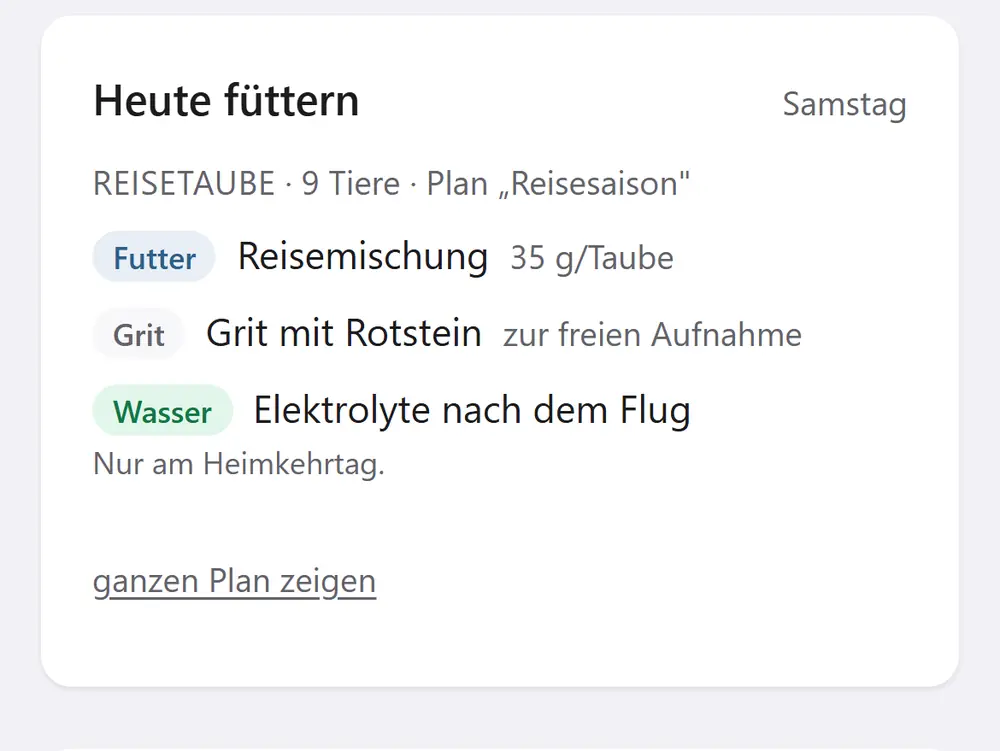Select the Reisemischung feed entry
This screenshot has height=751, width=1000.
point(363,257)
